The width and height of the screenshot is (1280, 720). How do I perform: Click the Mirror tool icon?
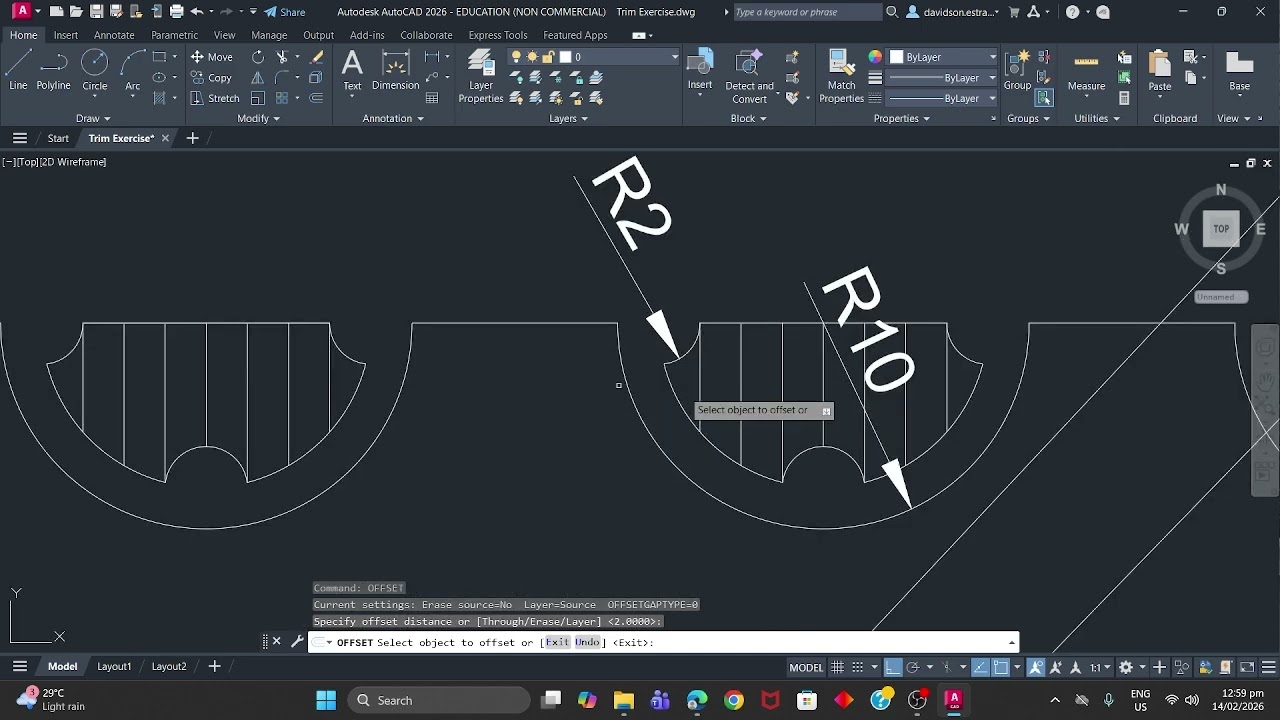coord(258,78)
